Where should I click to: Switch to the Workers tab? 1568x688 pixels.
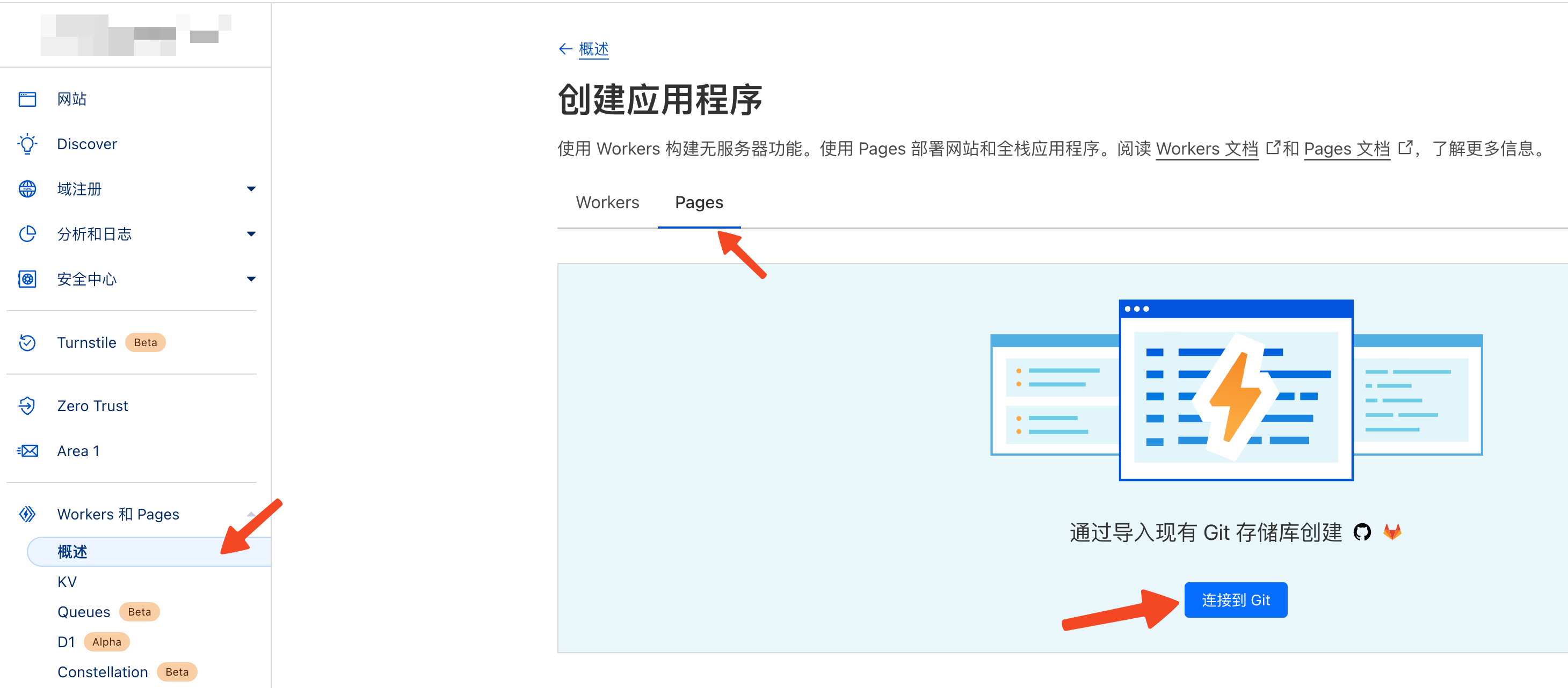pyautogui.click(x=607, y=202)
